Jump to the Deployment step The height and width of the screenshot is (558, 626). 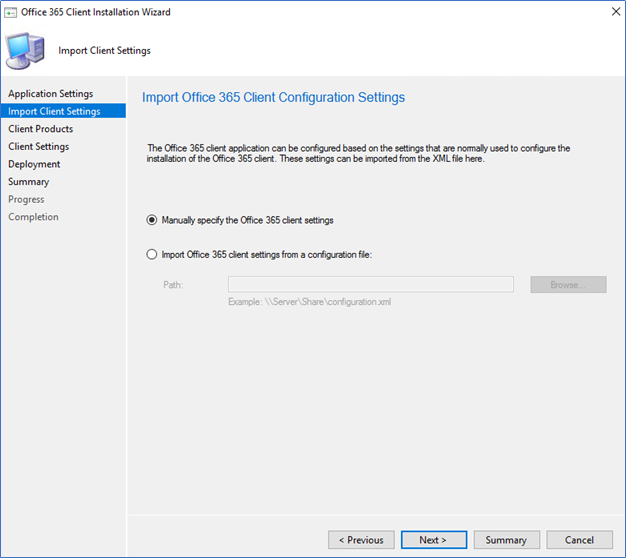pos(34,164)
